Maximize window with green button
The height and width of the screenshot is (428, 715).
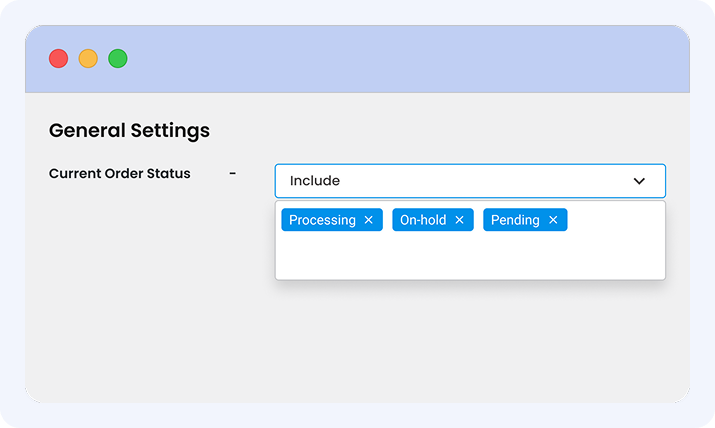point(118,58)
